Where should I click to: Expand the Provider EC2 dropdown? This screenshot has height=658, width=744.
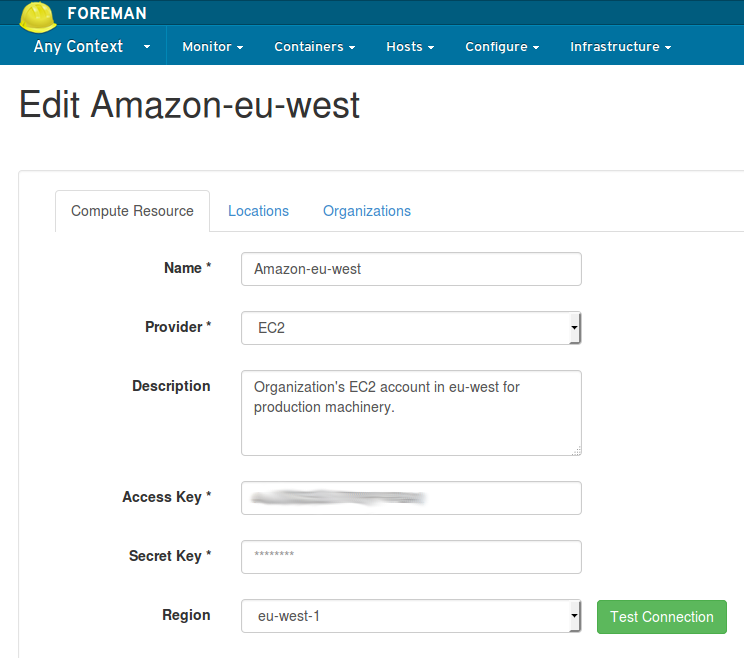pyautogui.click(x=411, y=328)
